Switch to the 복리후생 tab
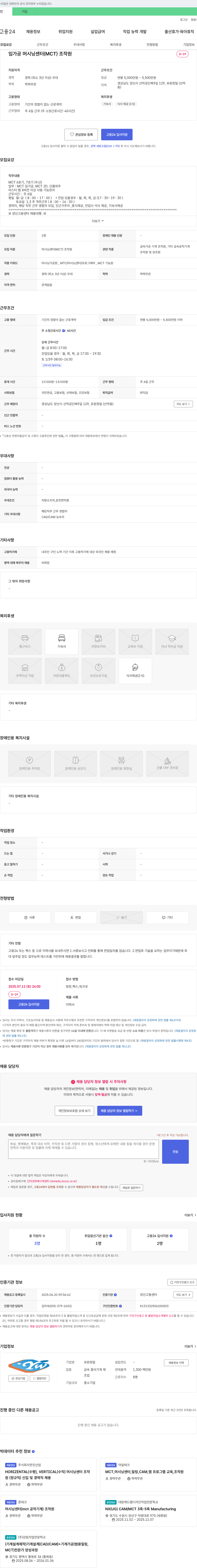197x1568 pixels. click(116, 44)
